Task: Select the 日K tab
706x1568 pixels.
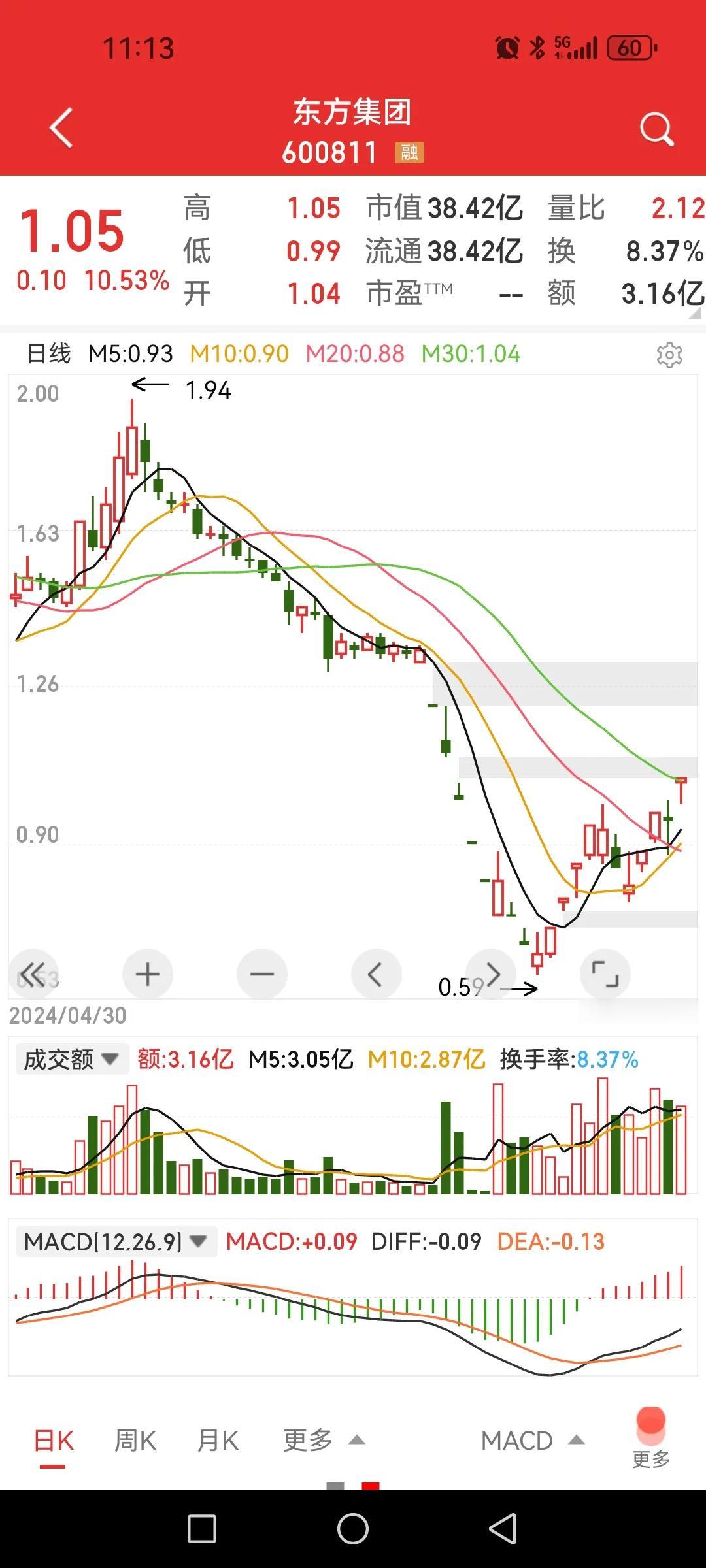Action: pyautogui.click(x=54, y=1441)
